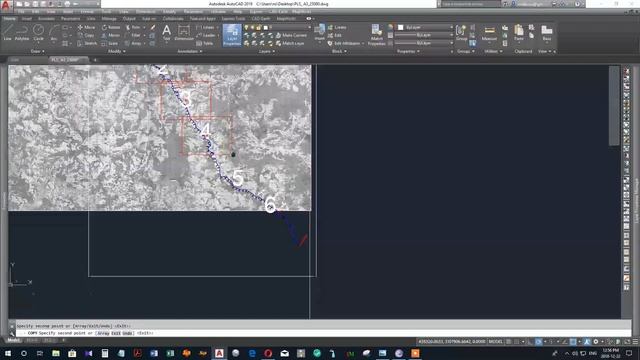Screen dimensions: 640x360
Task: Click MODEL space toggle in status bar
Action: [495, 342]
